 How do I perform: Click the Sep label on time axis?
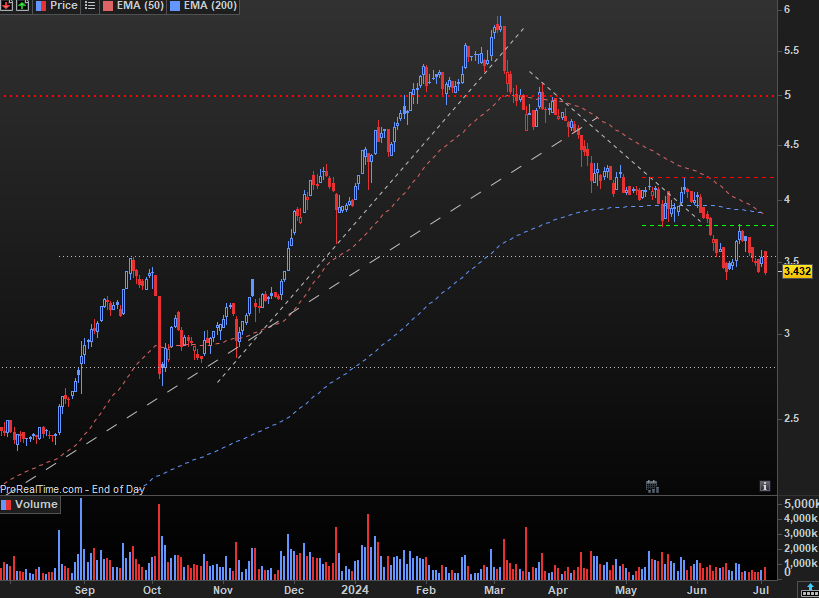pyautogui.click(x=84, y=590)
